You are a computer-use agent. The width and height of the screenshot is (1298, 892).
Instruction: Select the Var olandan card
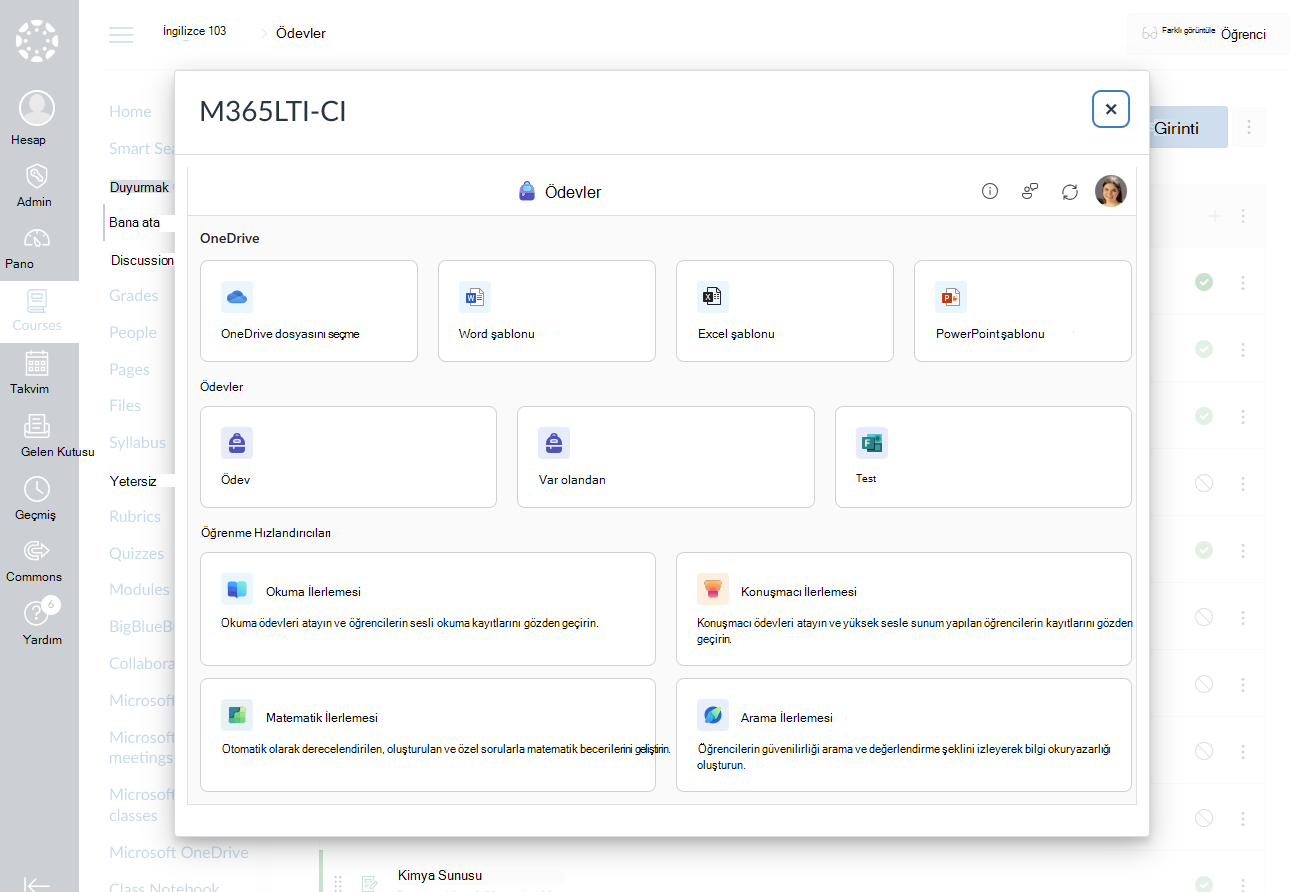point(666,457)
